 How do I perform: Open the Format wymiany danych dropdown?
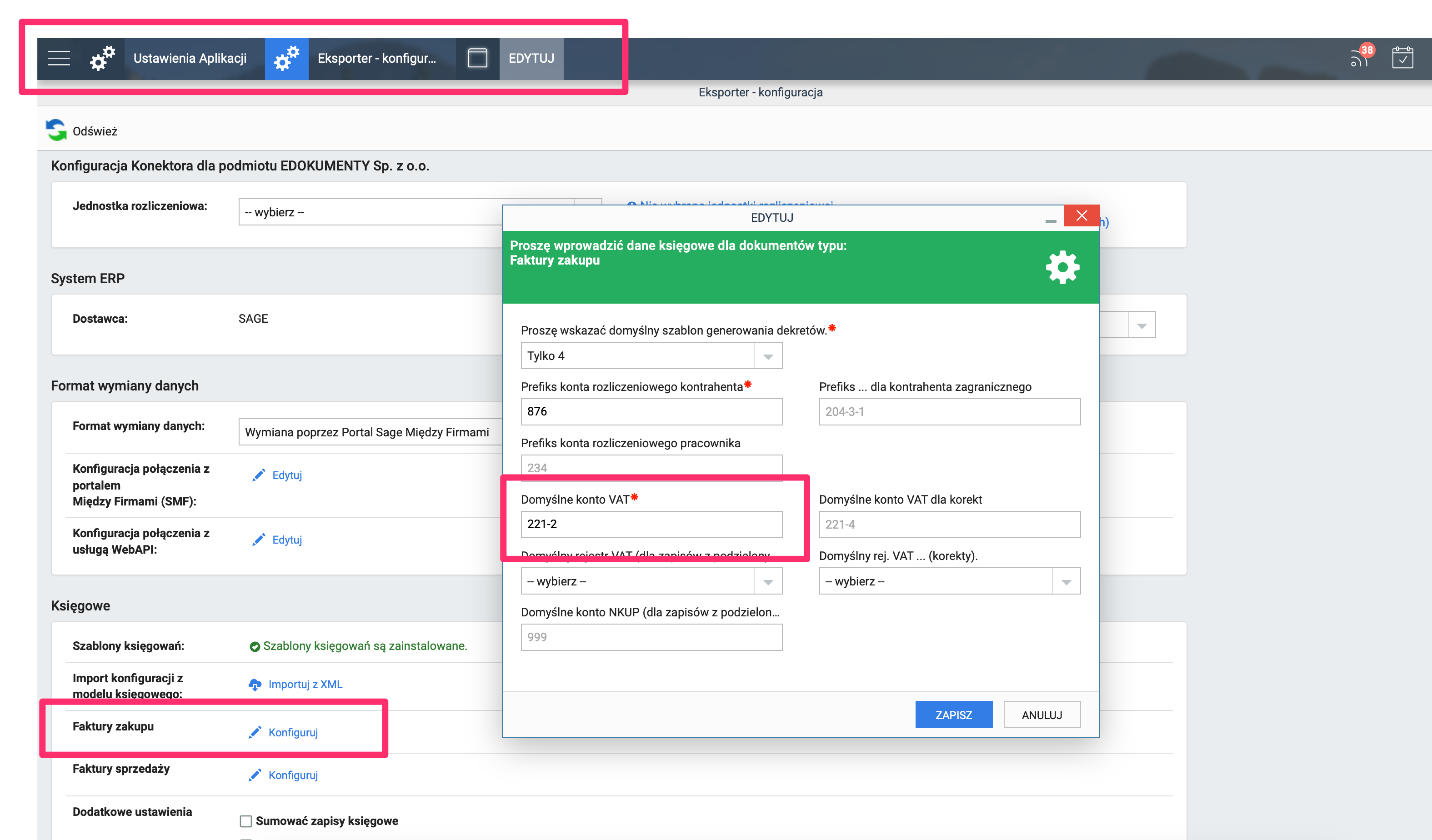coord(370,432)
